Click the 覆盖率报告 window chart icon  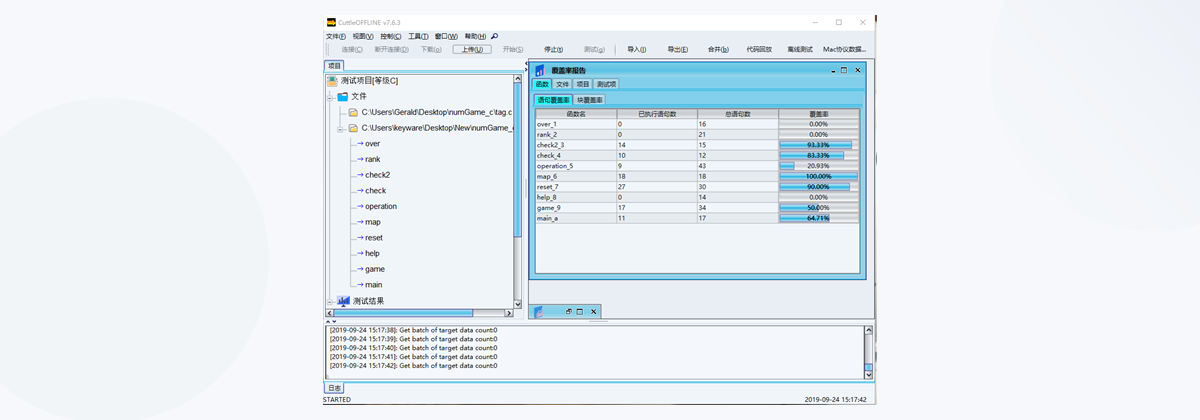point(540,71)
